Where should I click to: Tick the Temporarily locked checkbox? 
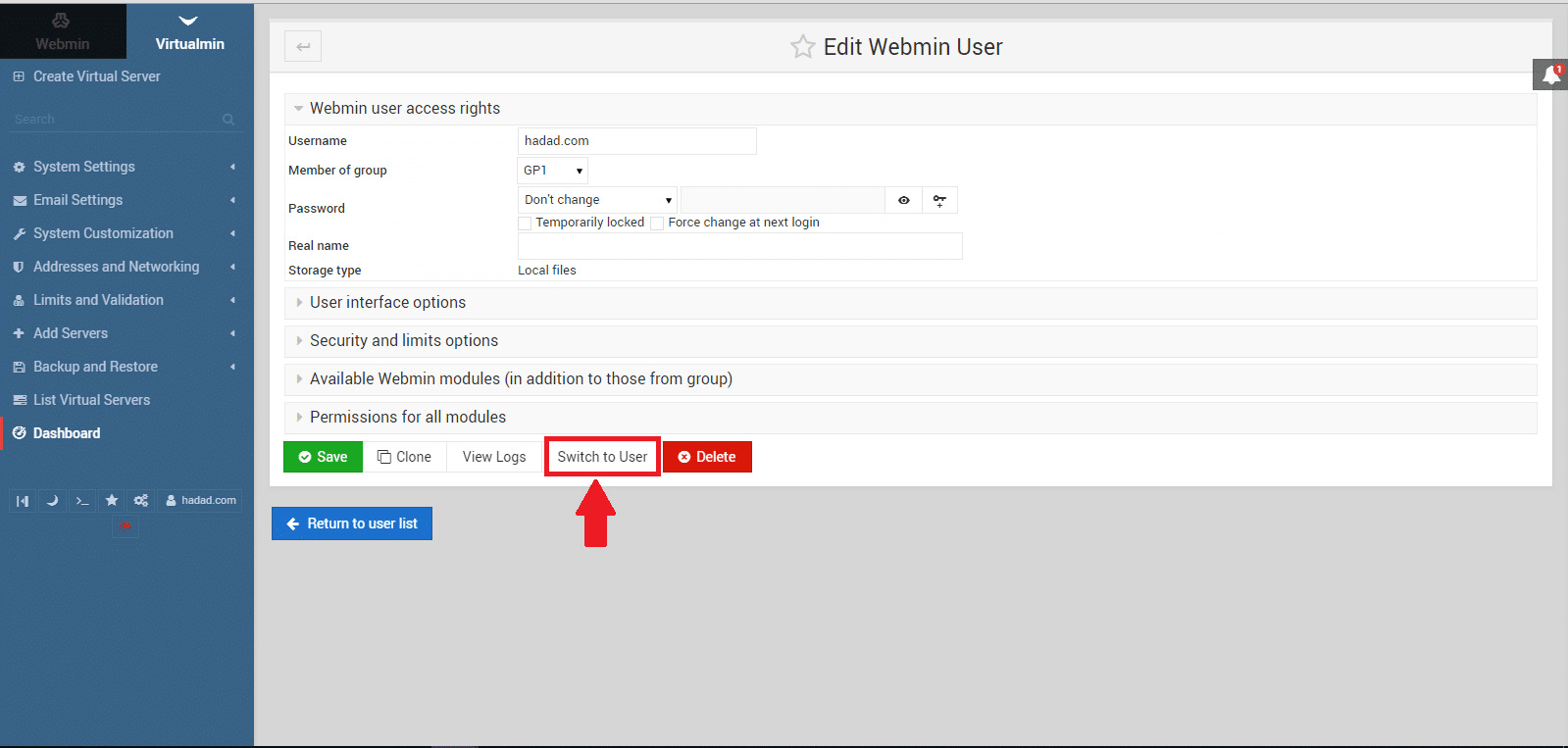(x=525, y=224)
